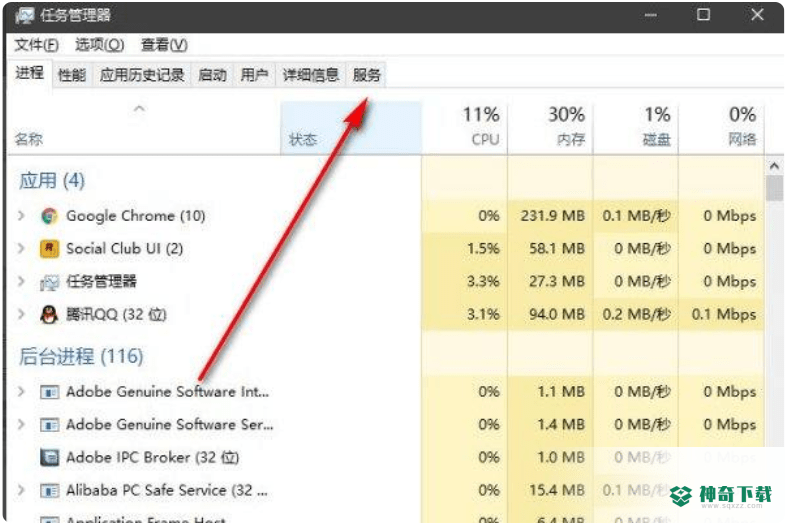Click the Google Chrome process icon
The width and height of the screenshot is (787, 525).
(49, 216)
